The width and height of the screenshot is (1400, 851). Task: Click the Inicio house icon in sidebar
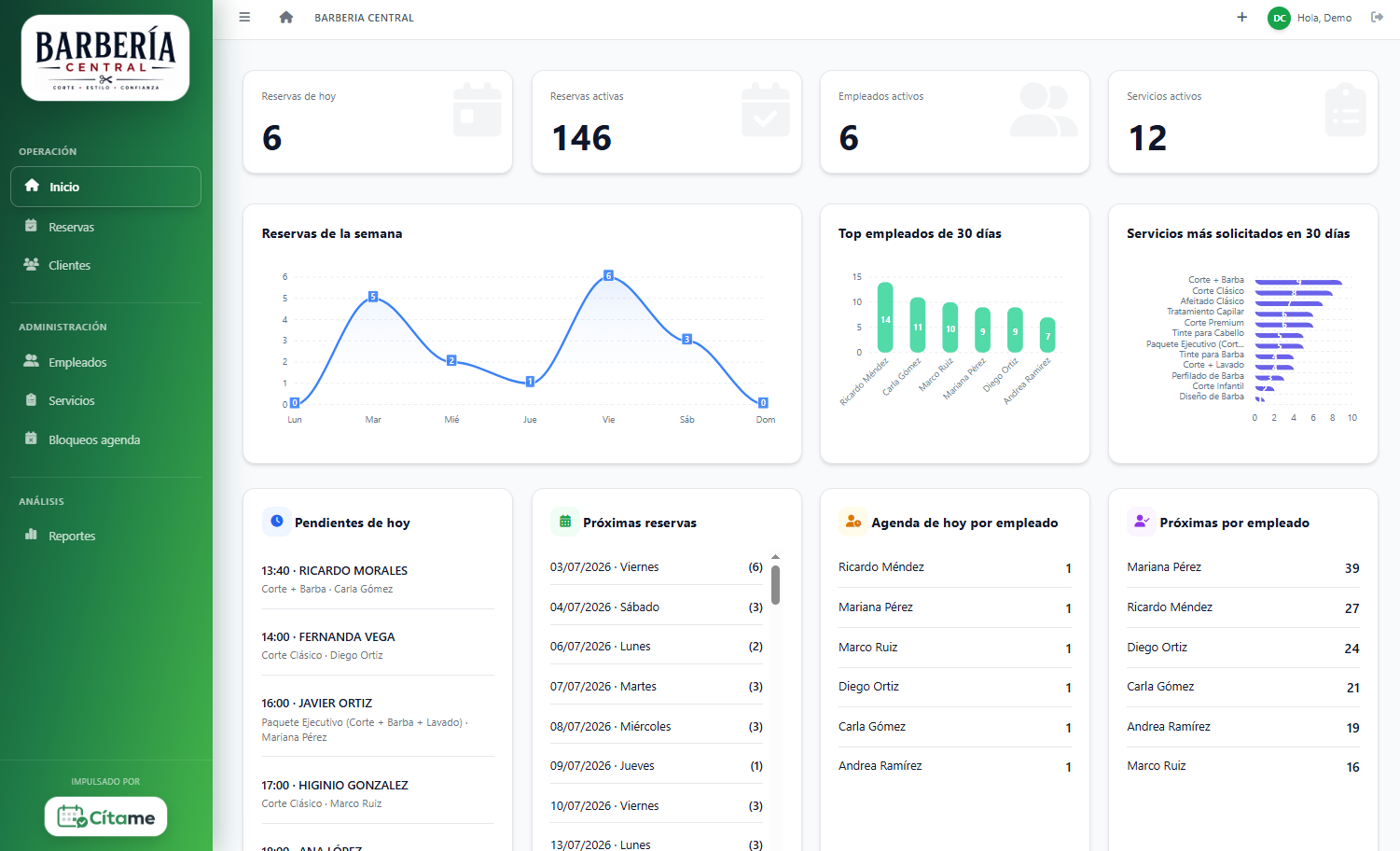point(32,186)
